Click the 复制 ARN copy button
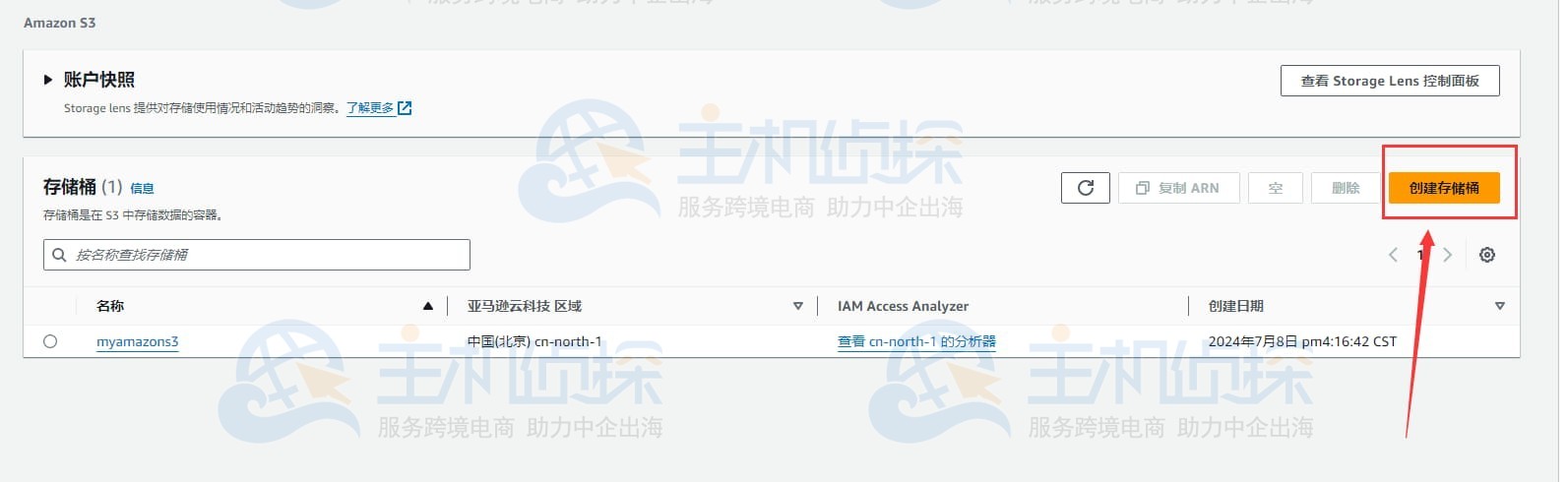Image resolution: width=1568 pixels, height=482 pixels. coord(1177,188)
